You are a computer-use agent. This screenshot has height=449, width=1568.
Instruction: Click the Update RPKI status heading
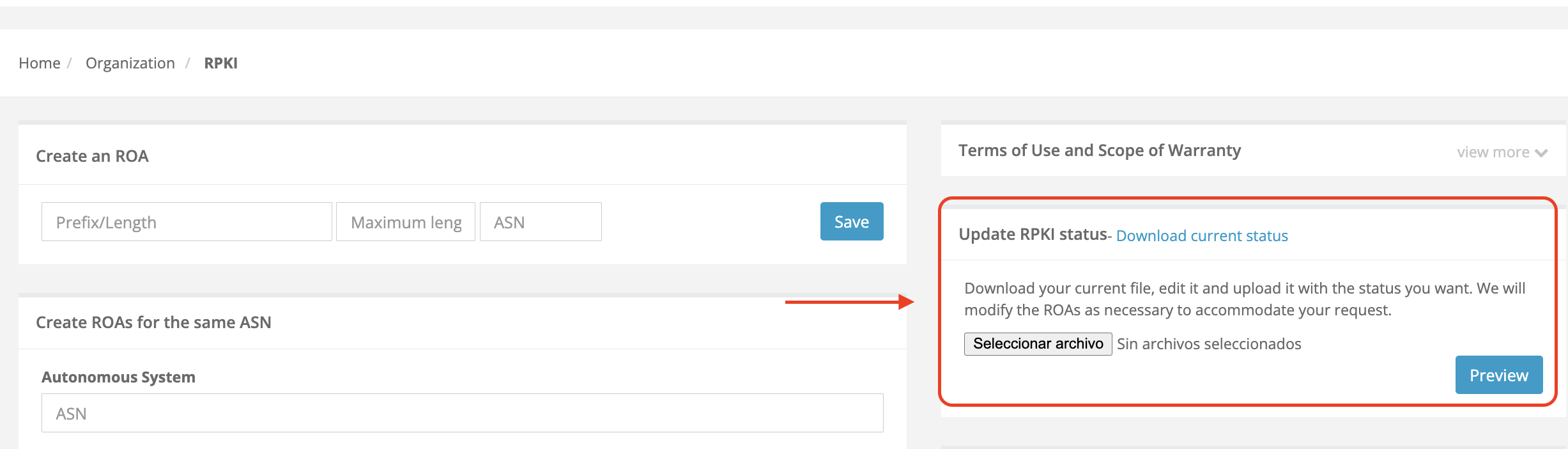coord(1032,235)
